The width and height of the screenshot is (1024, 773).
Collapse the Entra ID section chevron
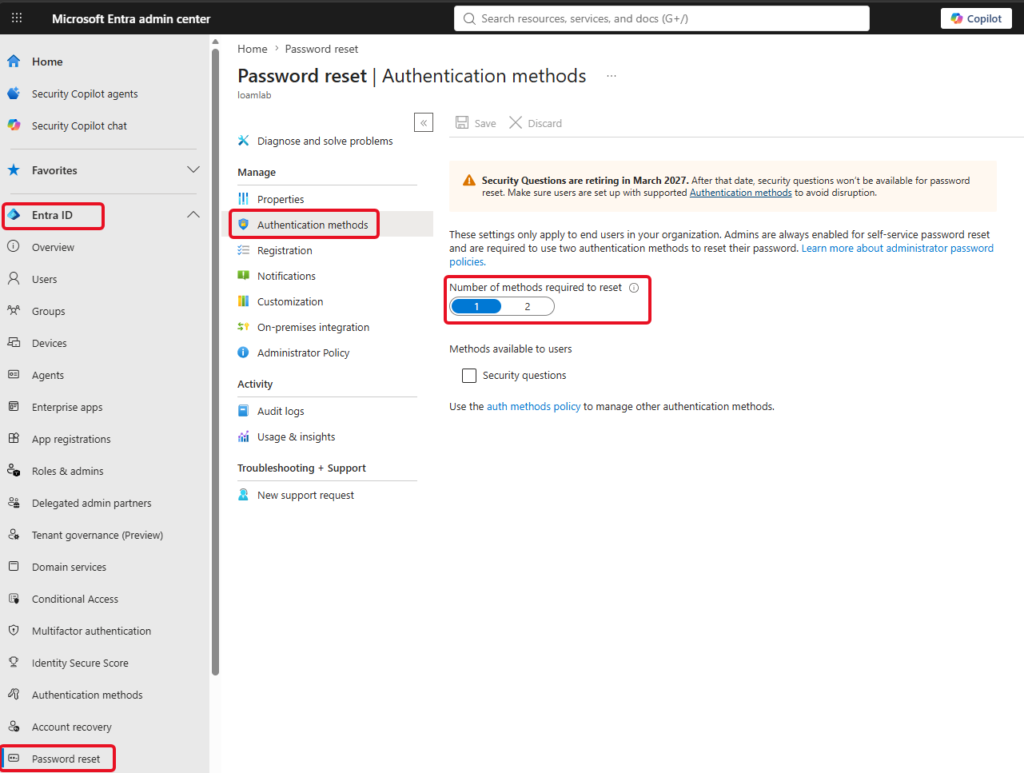[x=193, y=214]
